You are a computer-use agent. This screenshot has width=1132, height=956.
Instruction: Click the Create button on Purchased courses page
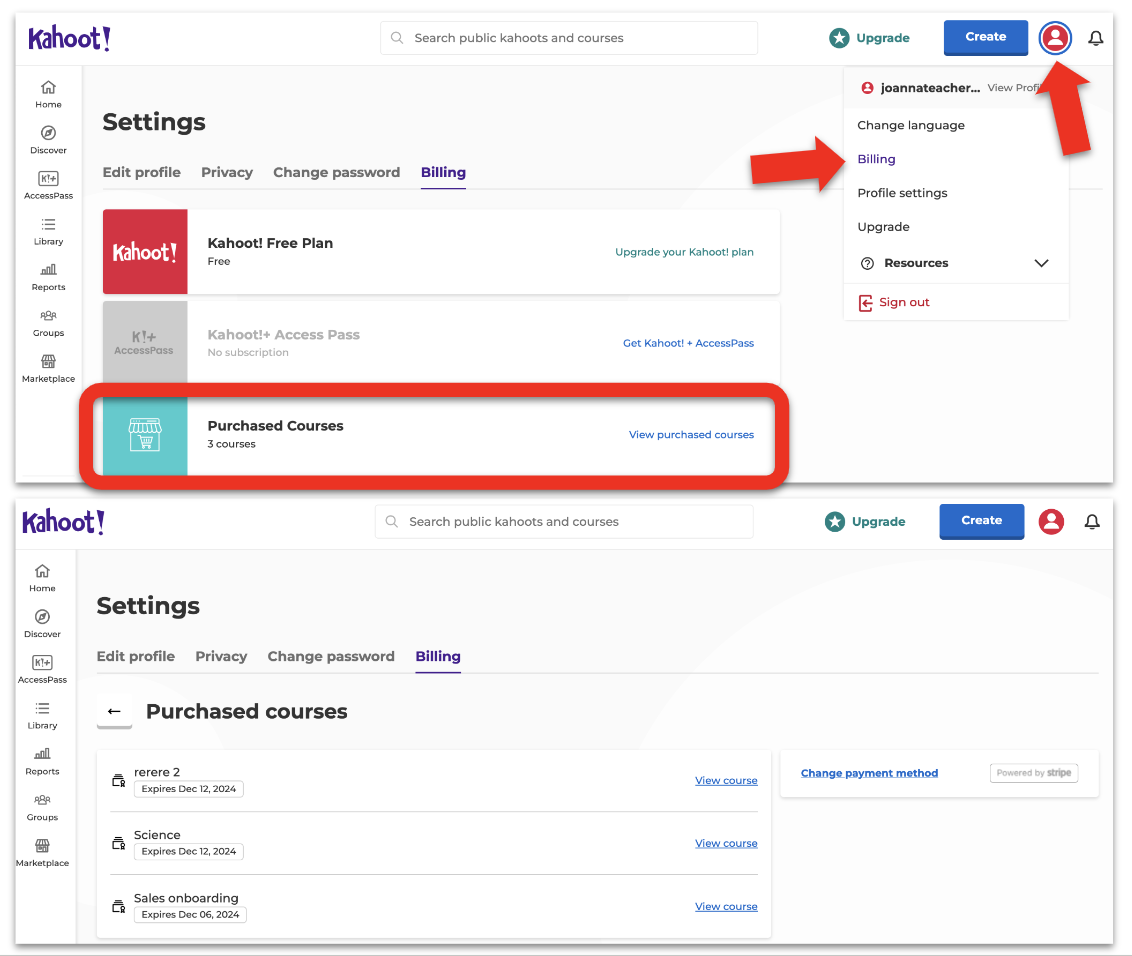[981, 521]
